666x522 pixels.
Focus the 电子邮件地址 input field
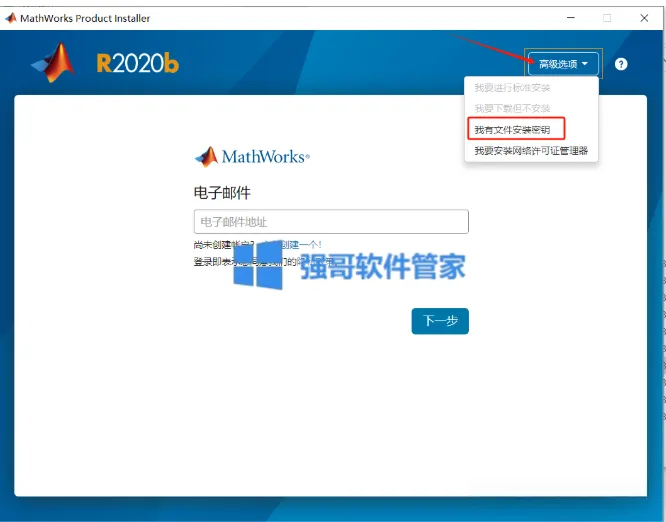point(331,221)
